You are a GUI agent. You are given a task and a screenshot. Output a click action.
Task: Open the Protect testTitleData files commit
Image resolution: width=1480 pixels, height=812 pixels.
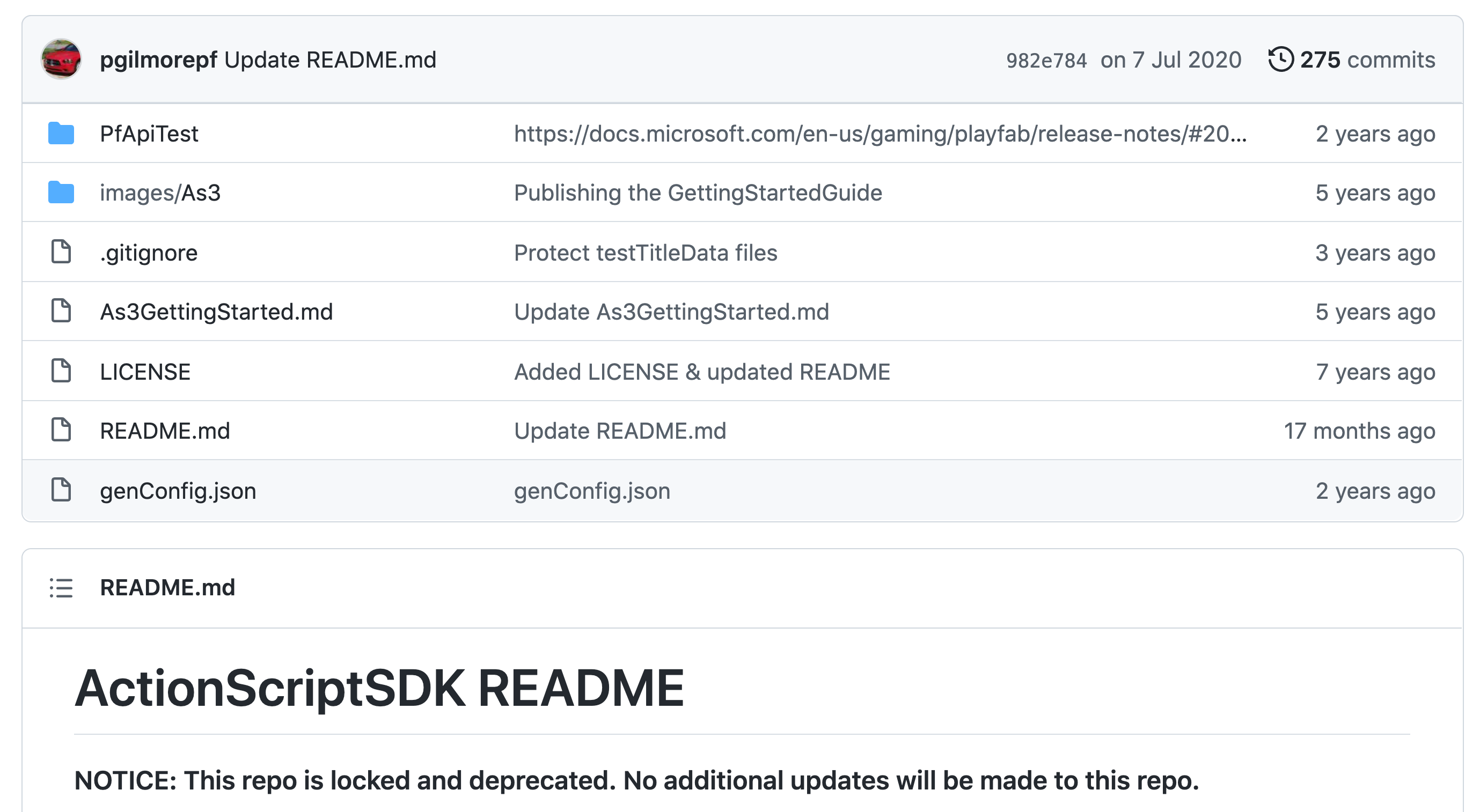(645, 252)
